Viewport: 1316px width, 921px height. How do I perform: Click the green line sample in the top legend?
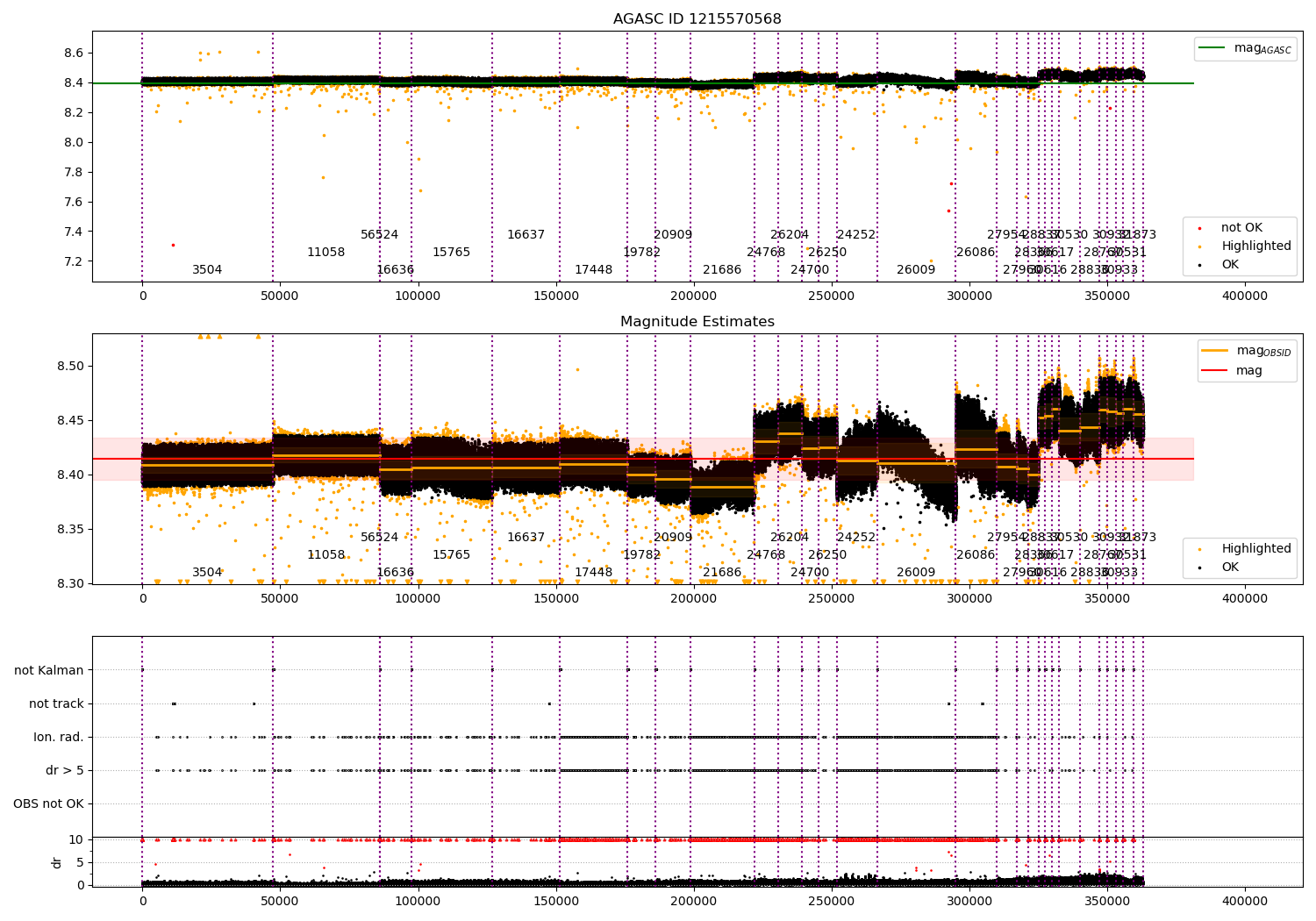click(x=1212, y=48)
